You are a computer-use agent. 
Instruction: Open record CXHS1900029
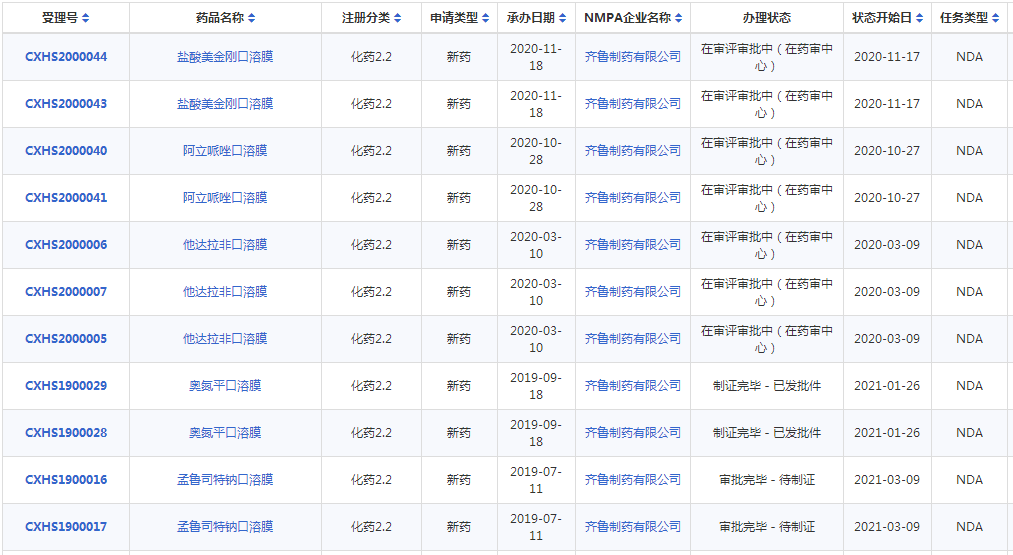click(x=66, y=386)
